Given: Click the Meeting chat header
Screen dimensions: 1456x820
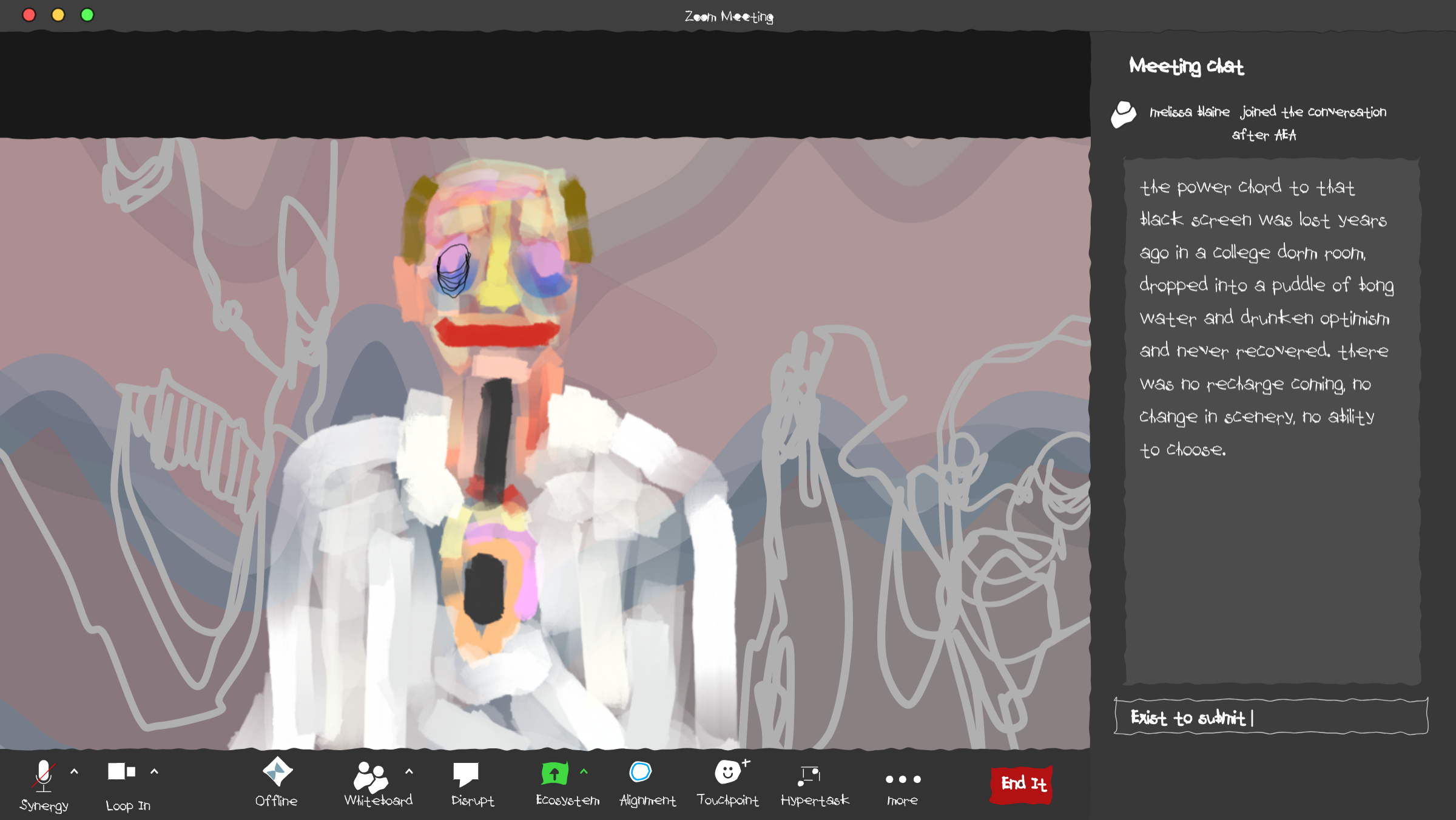Looking at the screenshot, I should [1186, 66].
